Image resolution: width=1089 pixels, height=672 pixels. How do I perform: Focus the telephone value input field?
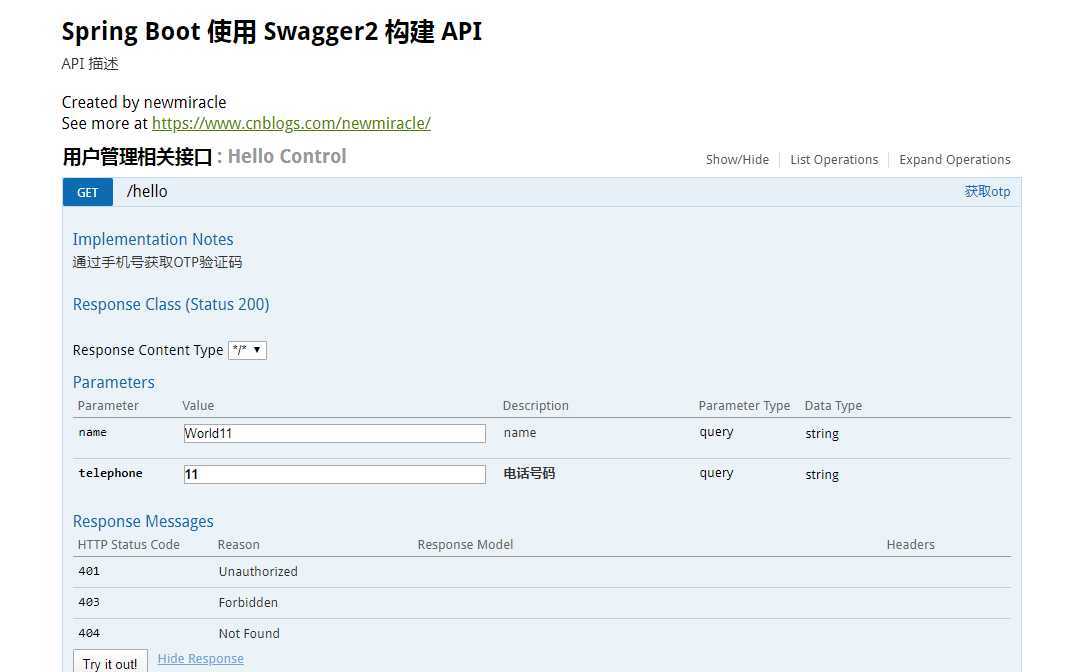click(x=335, y=474)
